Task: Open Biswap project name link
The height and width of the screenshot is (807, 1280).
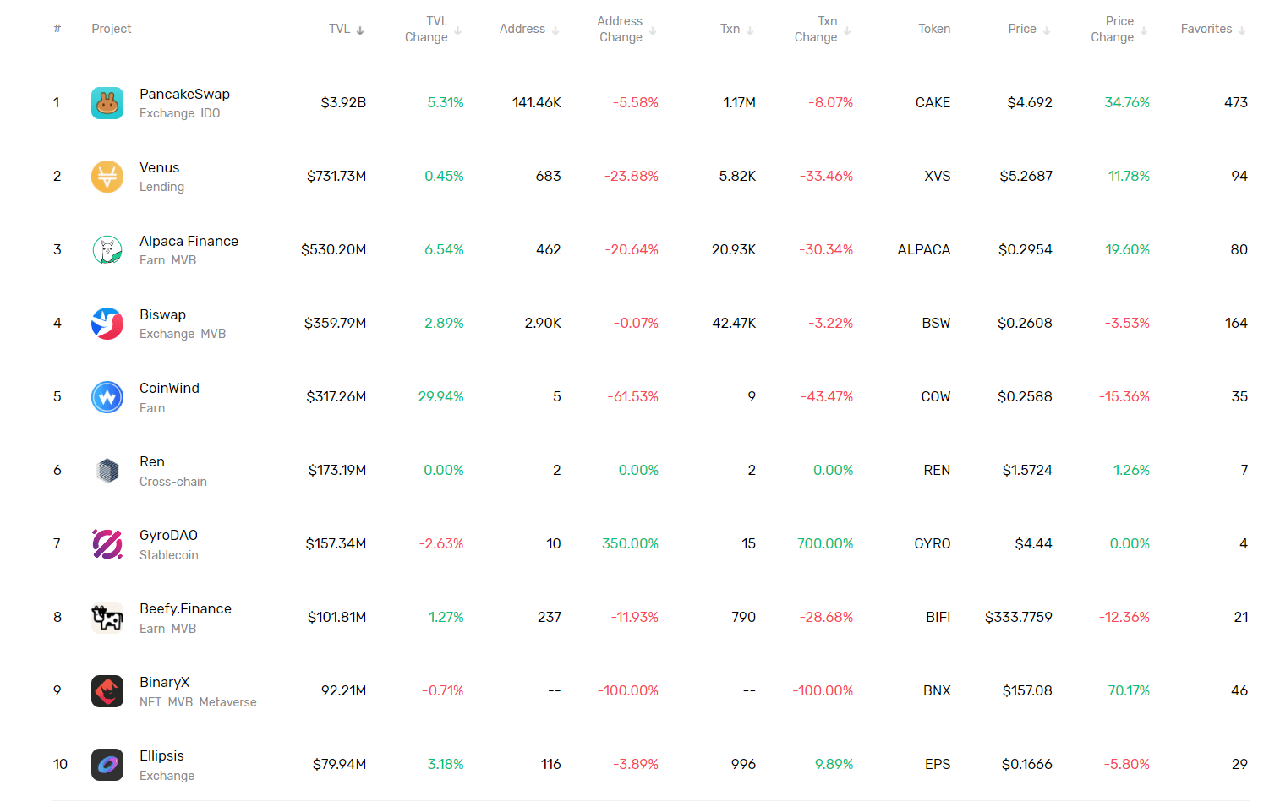Action: pos(162,315)
